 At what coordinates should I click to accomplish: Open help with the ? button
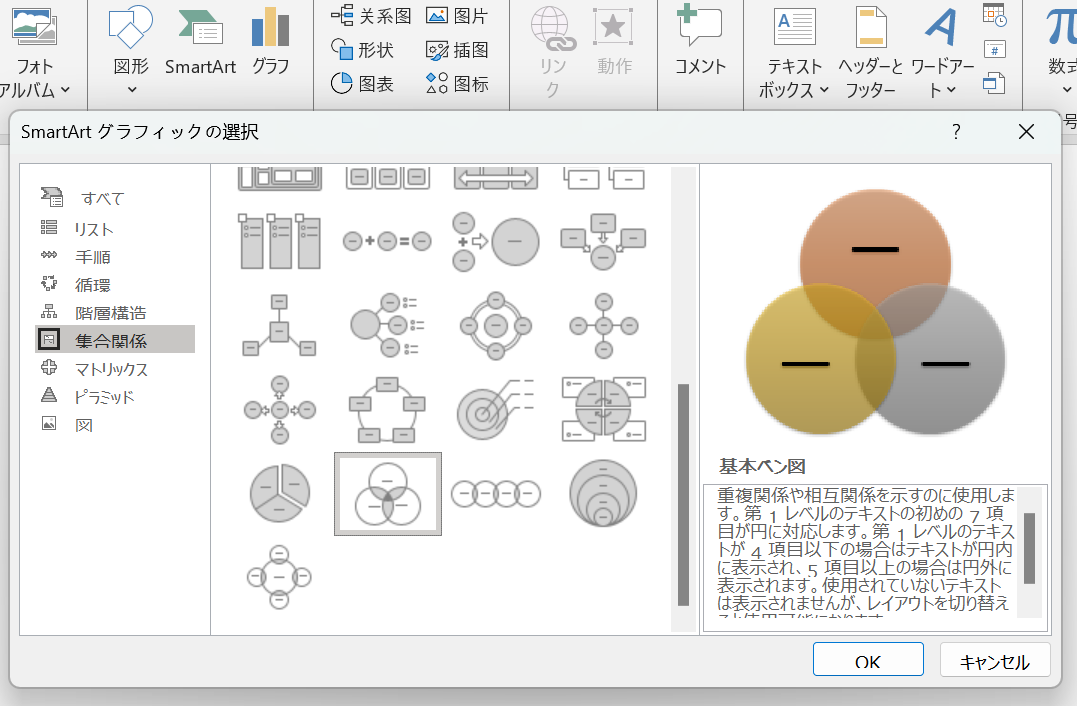tap(956, 132)
